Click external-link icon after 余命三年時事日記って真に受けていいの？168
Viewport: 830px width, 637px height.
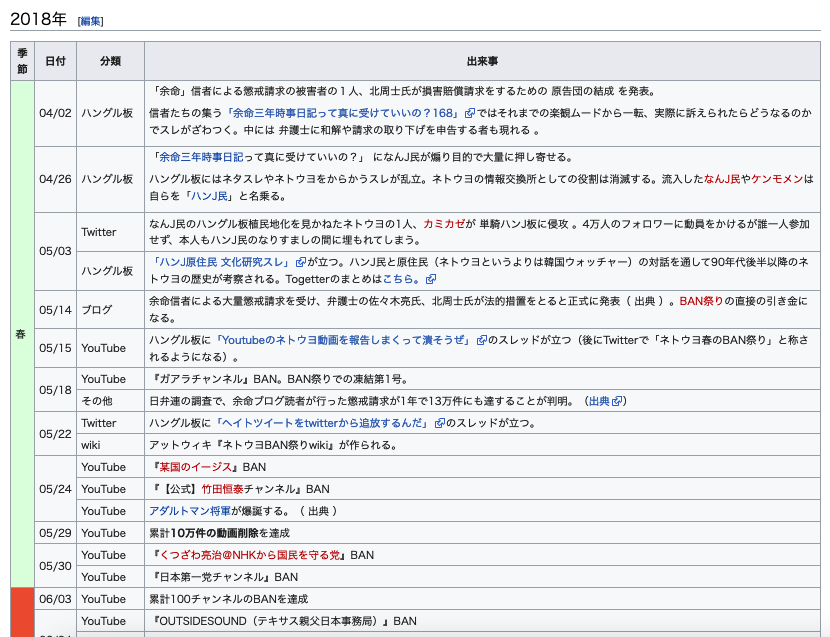pos(470,113)
